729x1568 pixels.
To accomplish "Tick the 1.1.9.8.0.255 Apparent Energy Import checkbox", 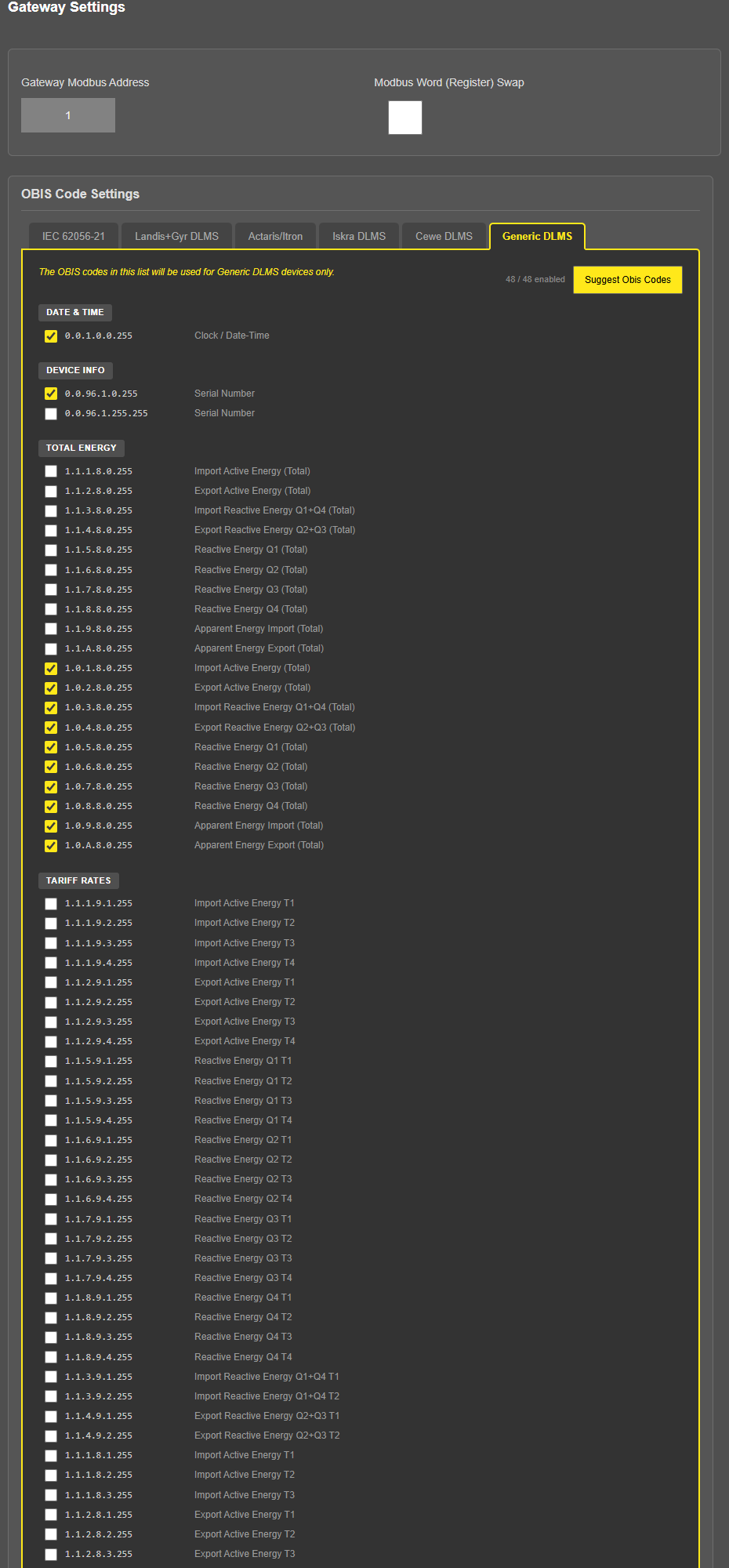I will pos(51,629).
